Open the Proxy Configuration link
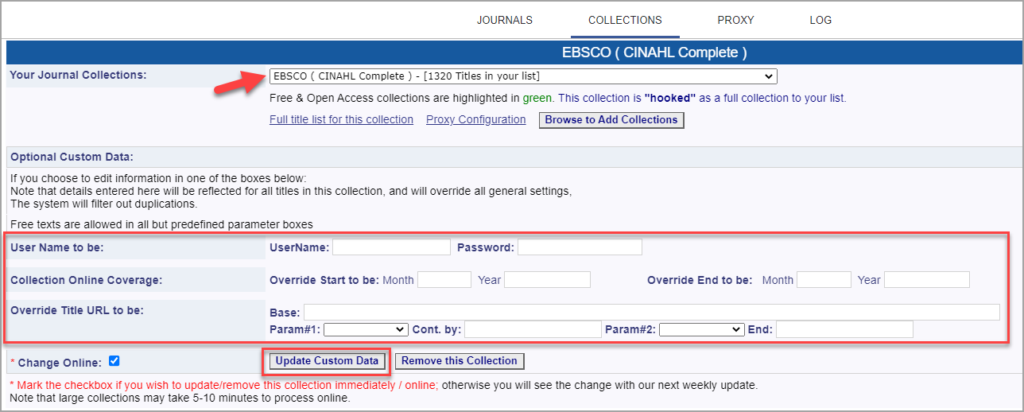Screen dimensions: 1024x412 tap(475, 119)
